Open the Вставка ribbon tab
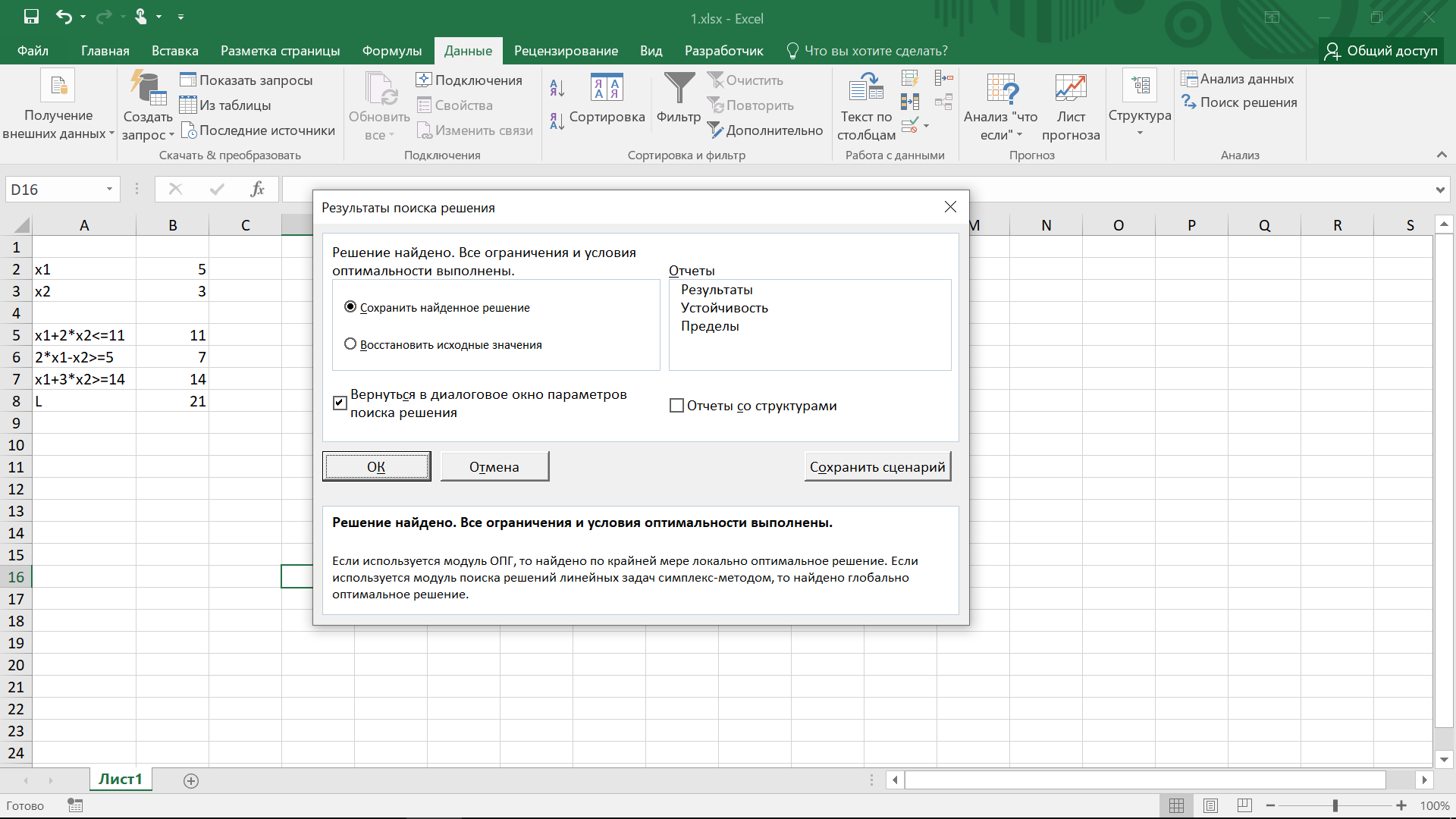This screenshot has width=1456, height=819. (174, 51)
